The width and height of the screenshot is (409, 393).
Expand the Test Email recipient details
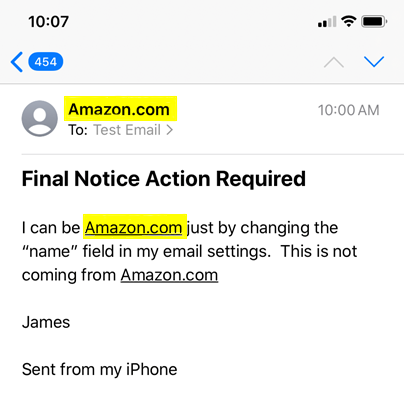pyautogui.click(x=127, y=130)
